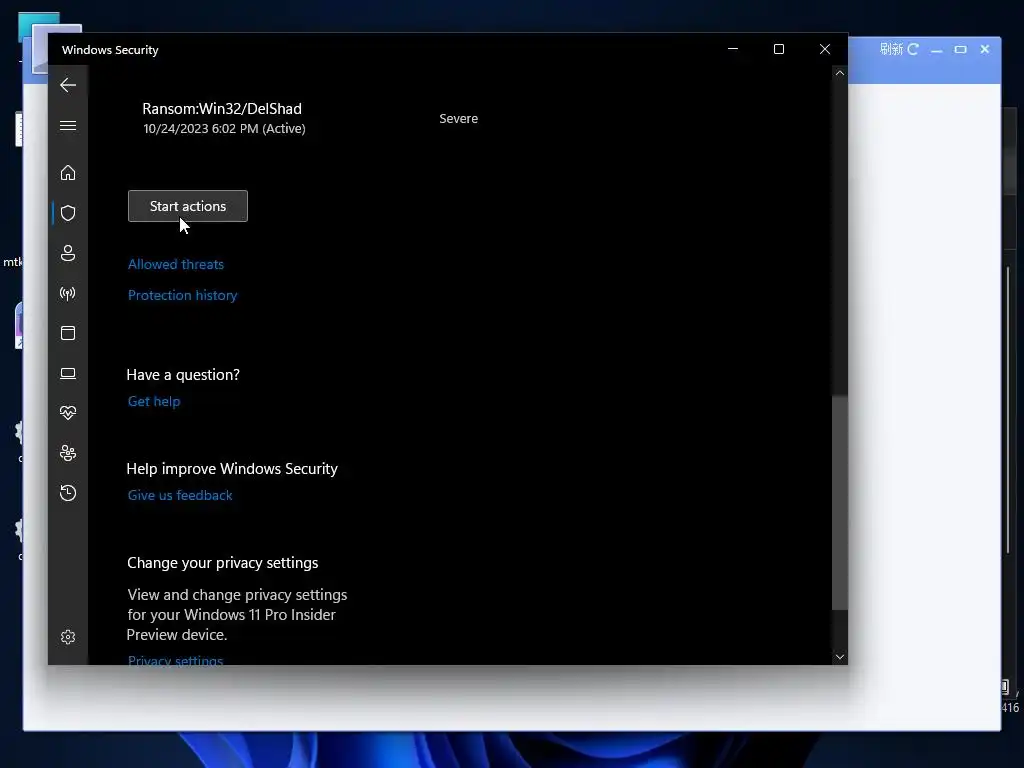The height and width of the screenshot is (768, 1024).
Task: Open Device performance & health heart icon
Action: (68, 413)
